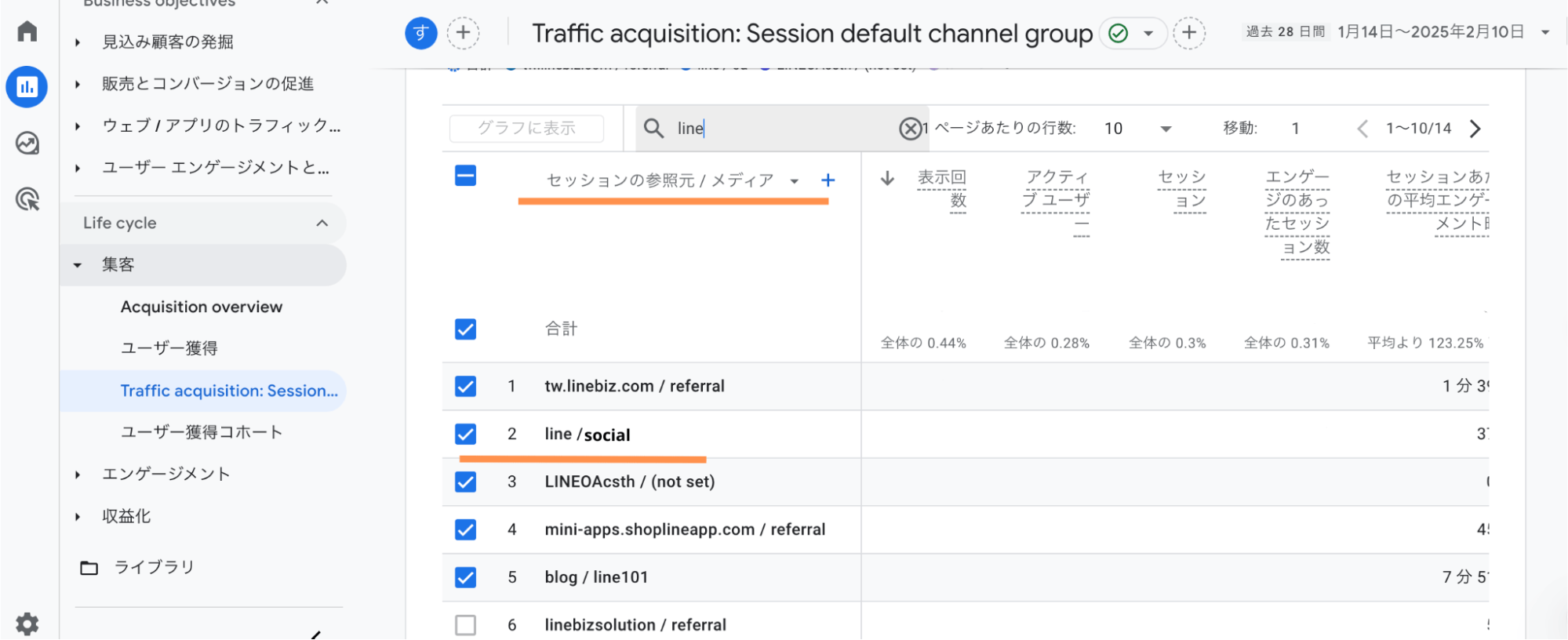Click mini-apps.shoplineapp.com / referral row text
This screenshot has height=640, width=1568.
[x=685, y=530]
